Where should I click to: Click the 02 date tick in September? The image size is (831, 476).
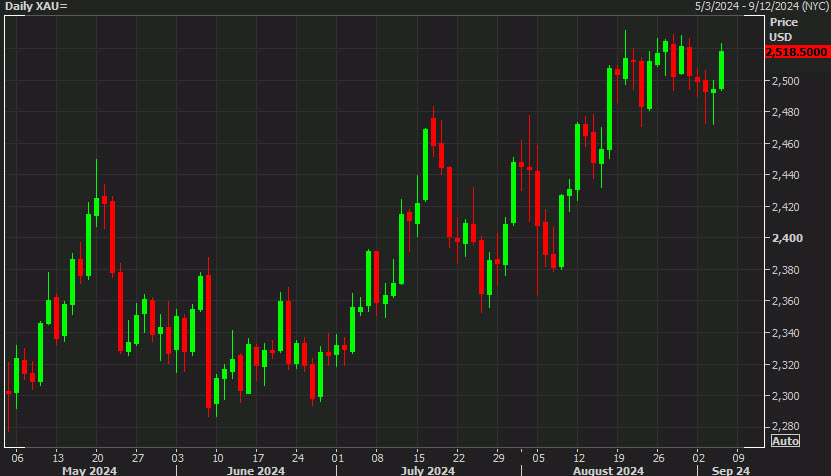point(699,458)
